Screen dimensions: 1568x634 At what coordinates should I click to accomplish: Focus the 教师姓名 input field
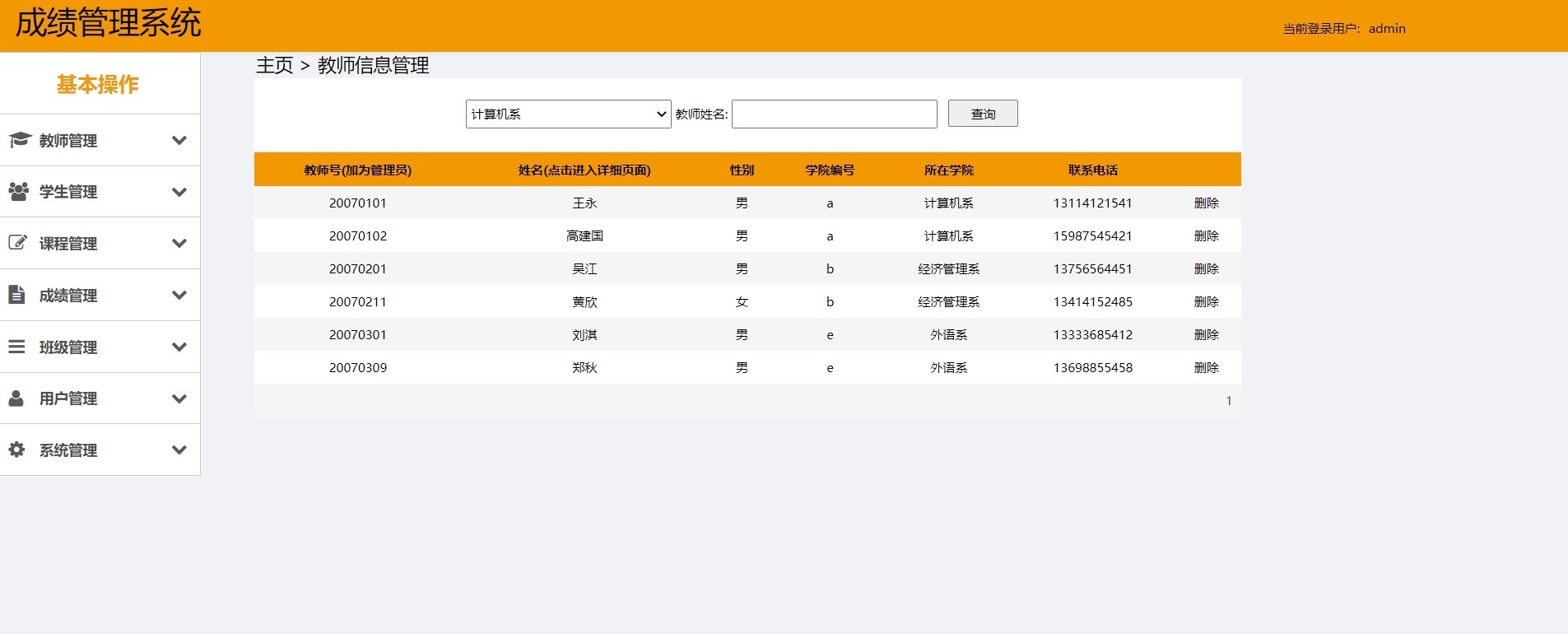coord(834,114)
